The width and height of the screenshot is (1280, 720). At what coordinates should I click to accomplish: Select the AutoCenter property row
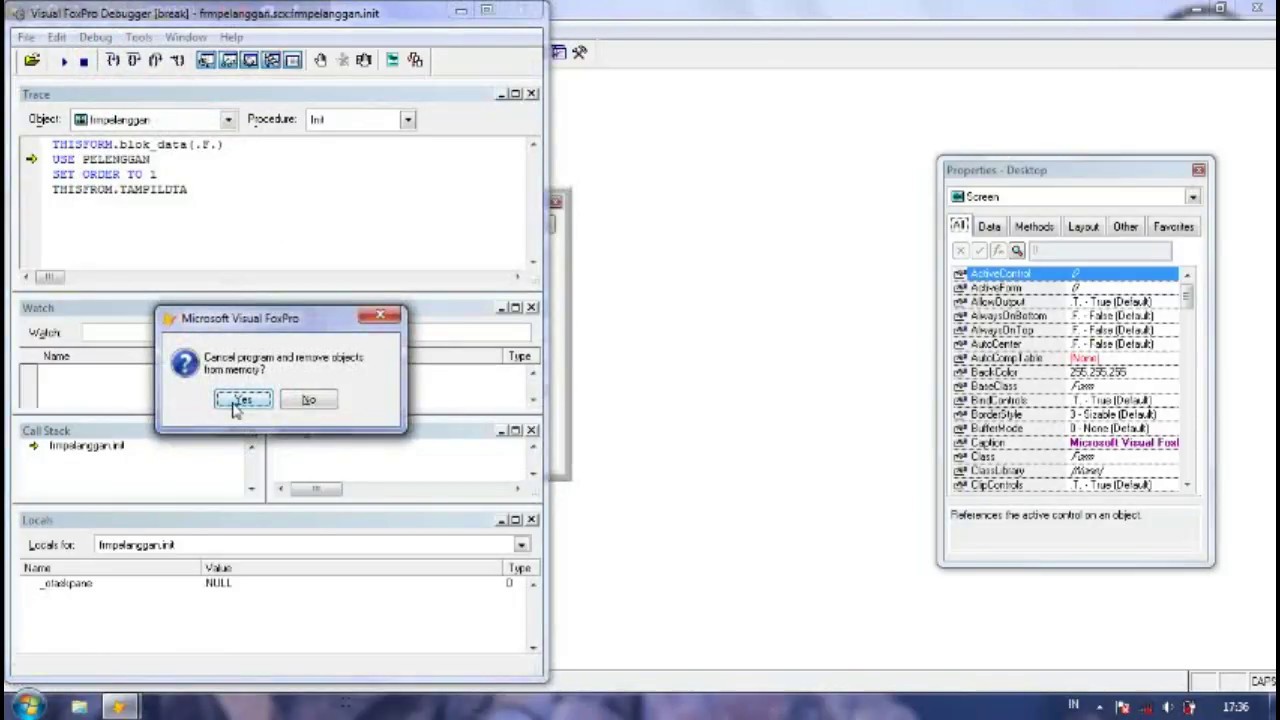[1066, 344]
